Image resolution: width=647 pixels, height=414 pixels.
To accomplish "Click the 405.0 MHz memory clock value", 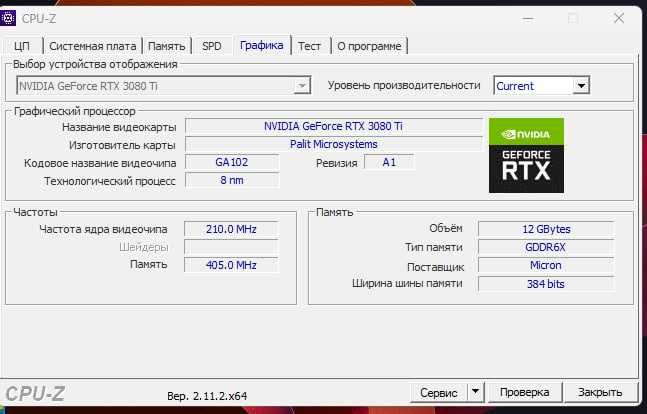I will pyautogui.click(x=231, y=265).
